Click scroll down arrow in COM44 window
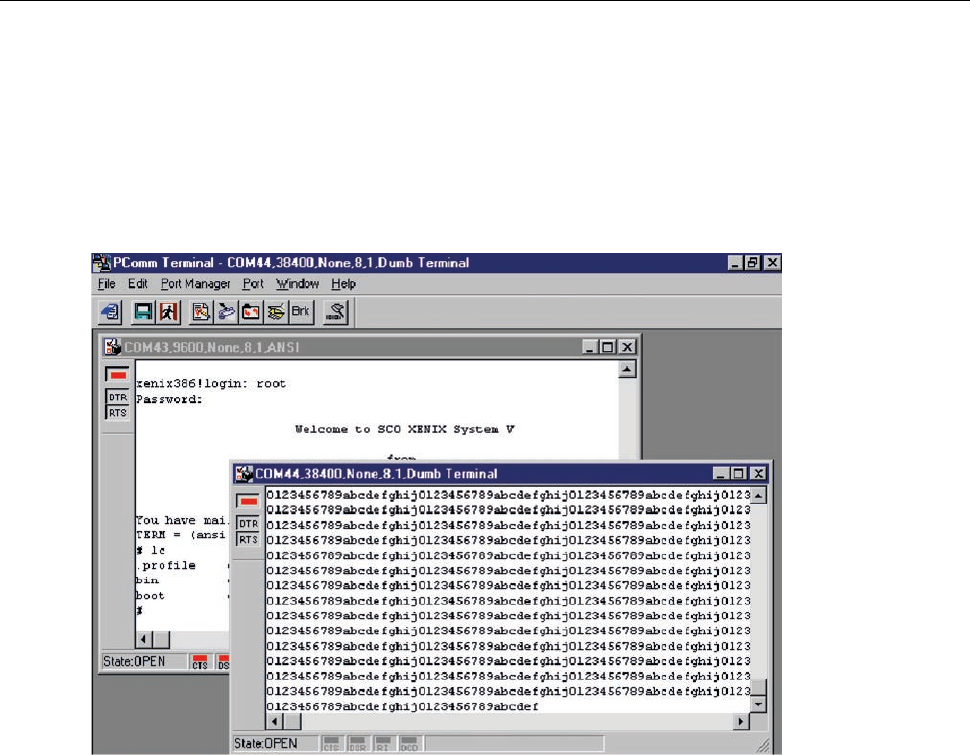The height and width of the screenshot is (755, 970). (x=758, y=704)
